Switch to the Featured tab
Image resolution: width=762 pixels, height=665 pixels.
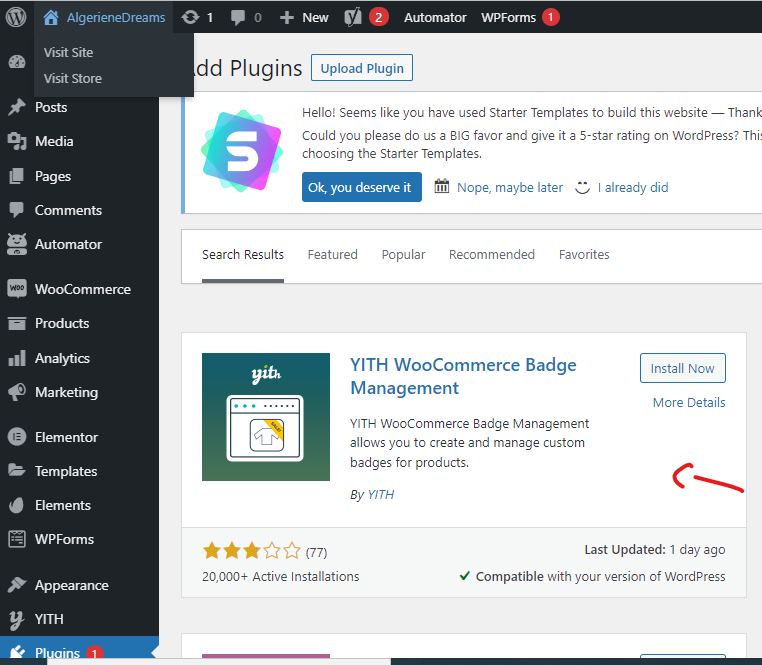[x=332, y=255]
